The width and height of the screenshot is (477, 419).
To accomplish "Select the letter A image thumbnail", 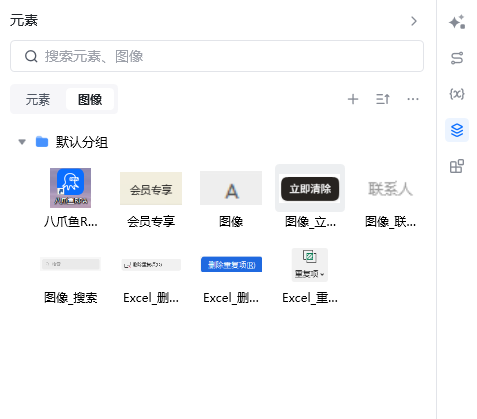I will 231,188.
